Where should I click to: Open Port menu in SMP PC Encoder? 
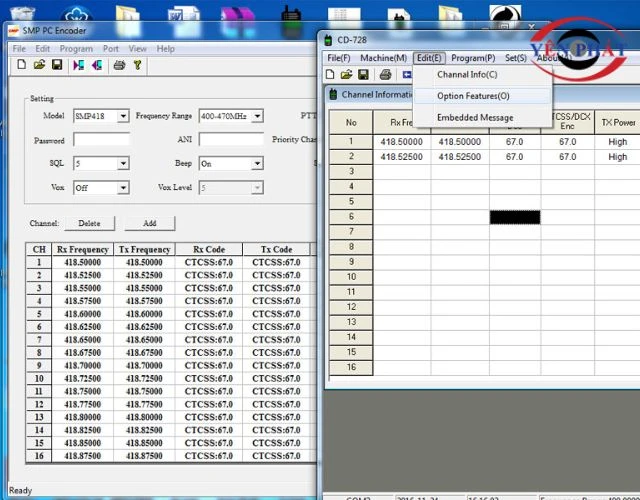(111, 49)
